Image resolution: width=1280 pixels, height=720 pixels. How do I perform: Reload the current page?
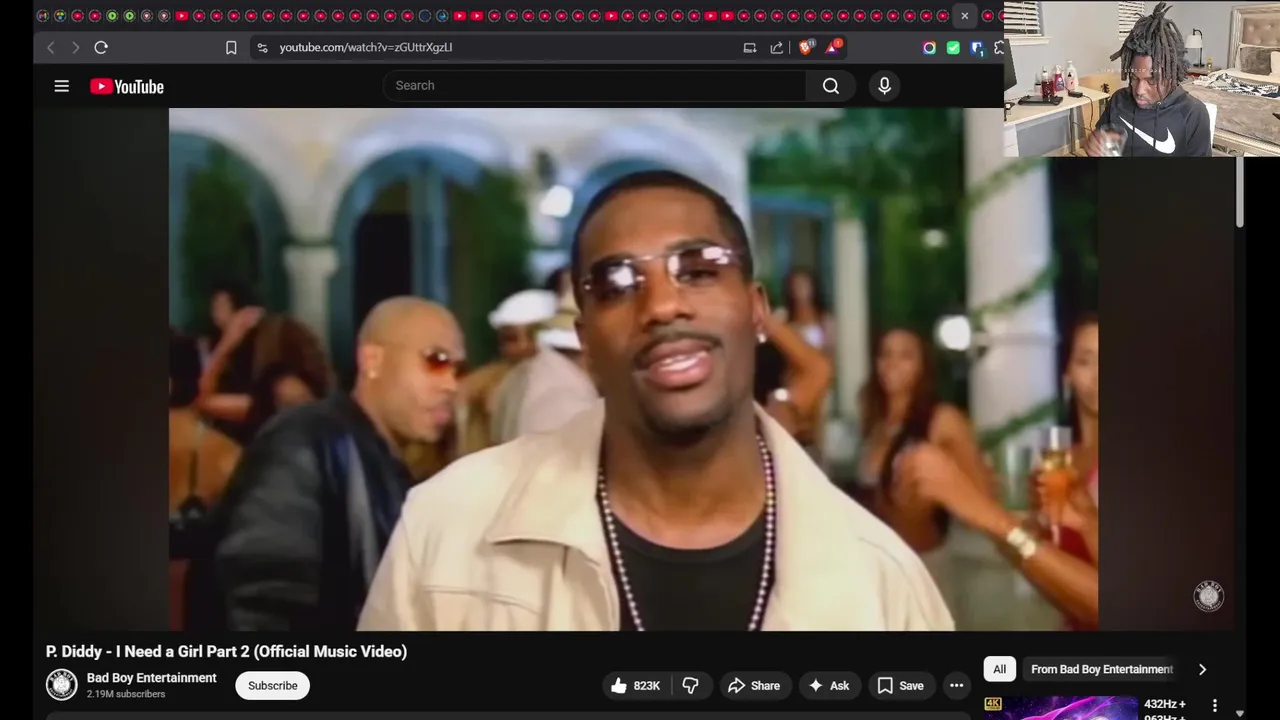101,47
